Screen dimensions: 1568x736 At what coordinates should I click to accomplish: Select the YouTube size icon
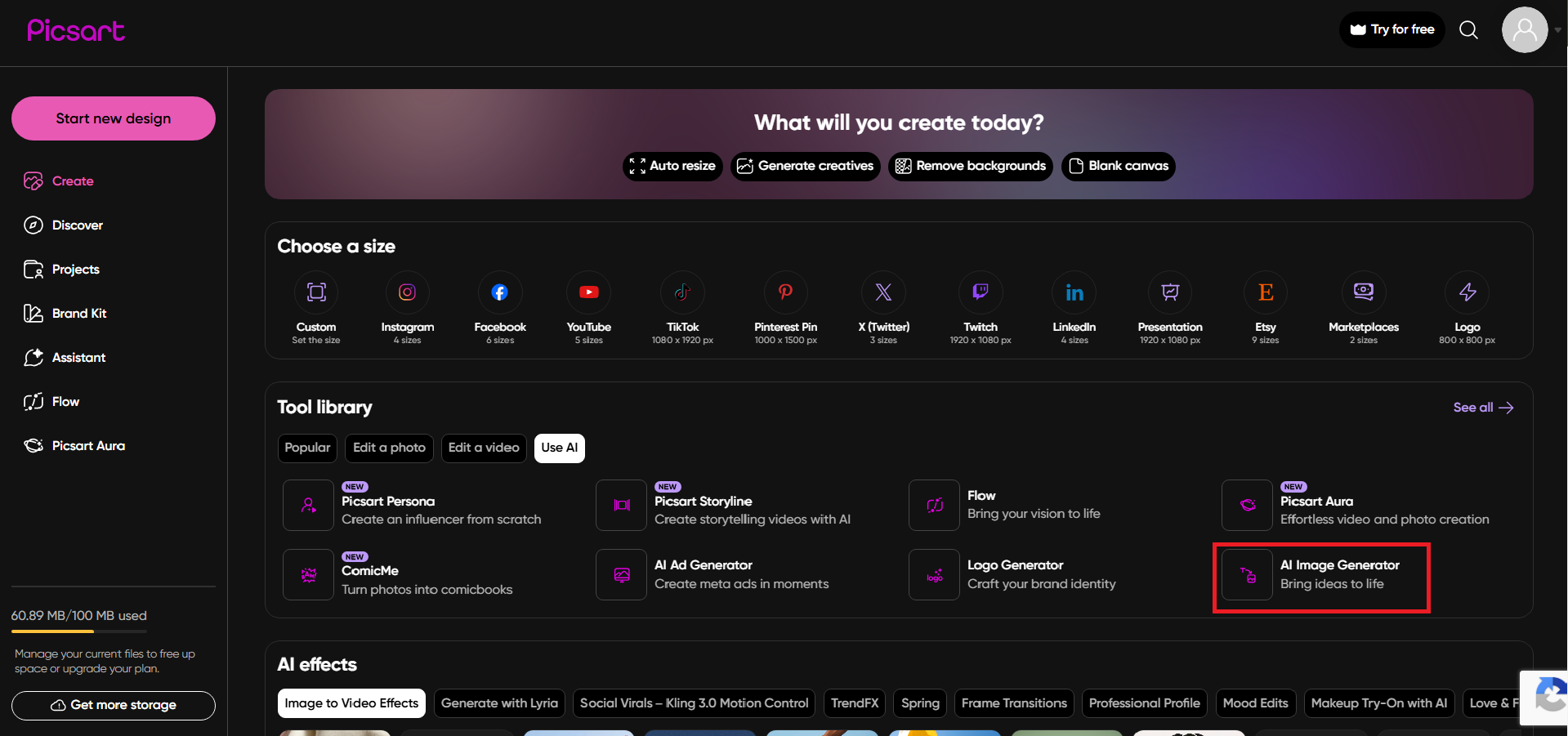[588, 292]
